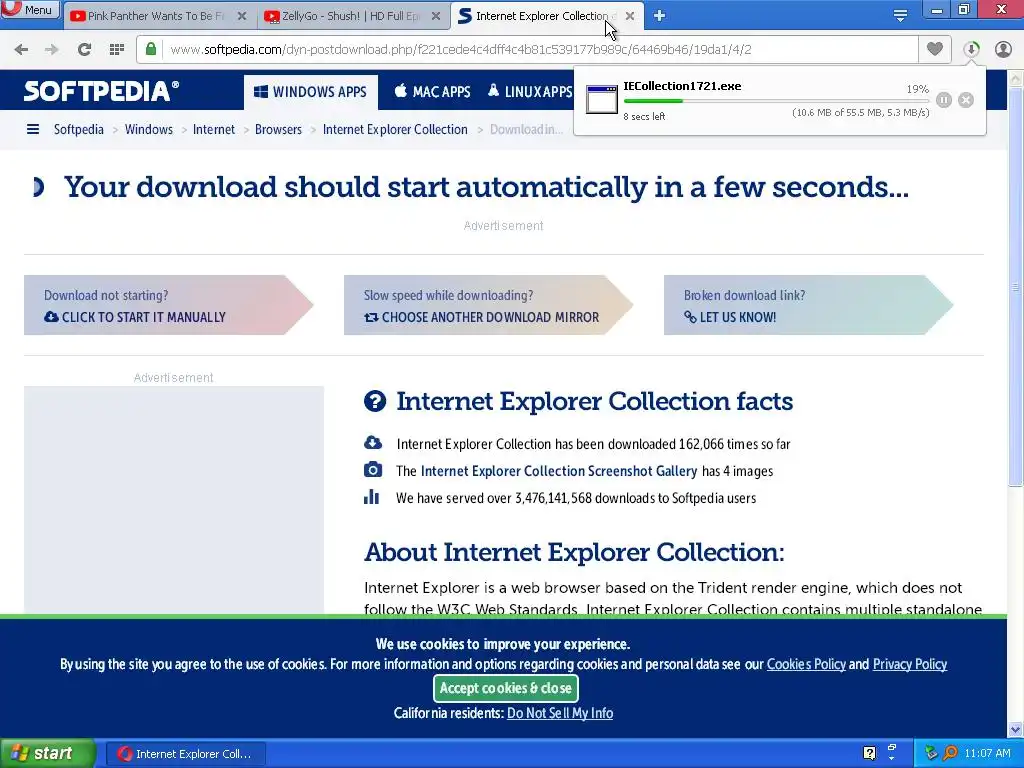Open the Cookies Policy link
Screen dimensions: 1024x768
coord(806,664)
